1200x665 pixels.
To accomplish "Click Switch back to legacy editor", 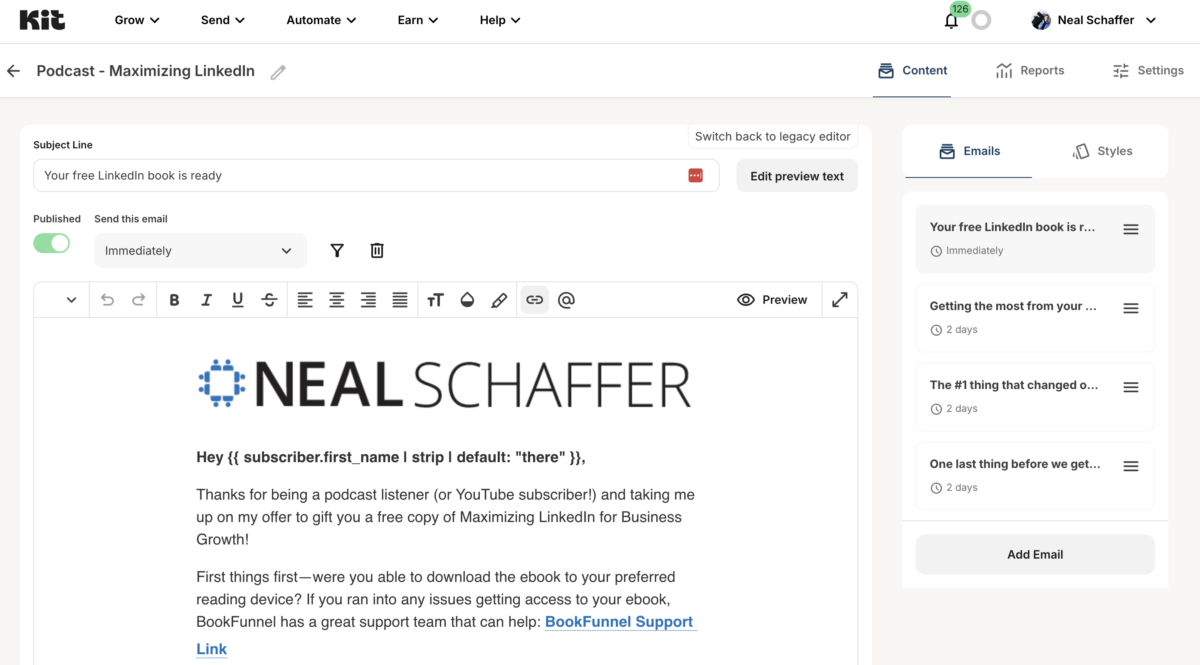I will click(x=773, y=137).
